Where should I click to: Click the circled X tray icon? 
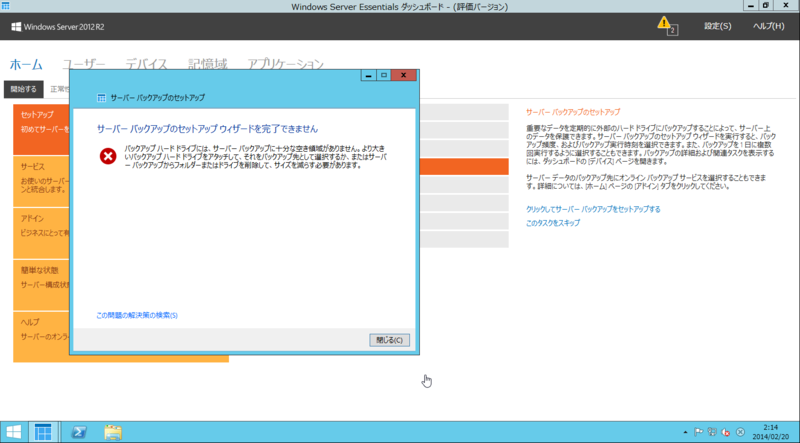tap(740, 432)
